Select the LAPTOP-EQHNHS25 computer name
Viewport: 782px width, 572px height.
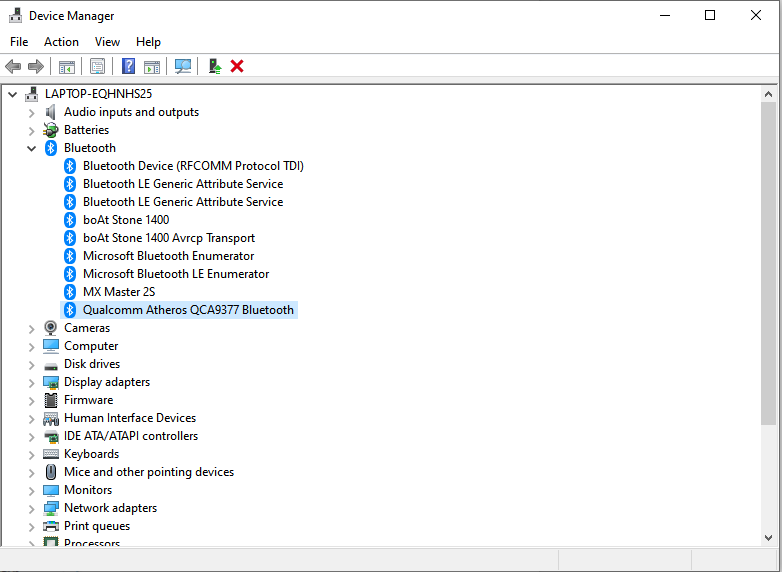click(98, 94)
